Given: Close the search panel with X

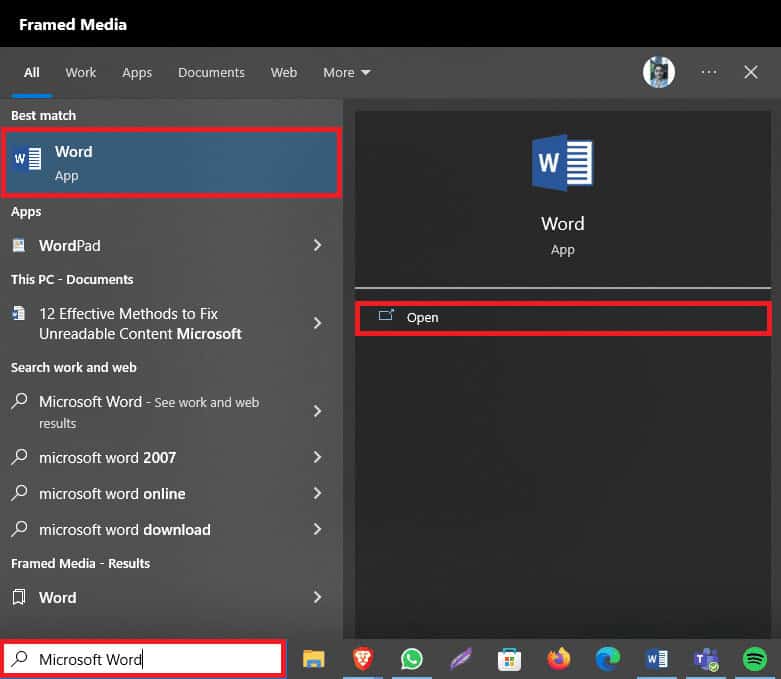Looking at the screenshot, I should [x=751, y=72].
